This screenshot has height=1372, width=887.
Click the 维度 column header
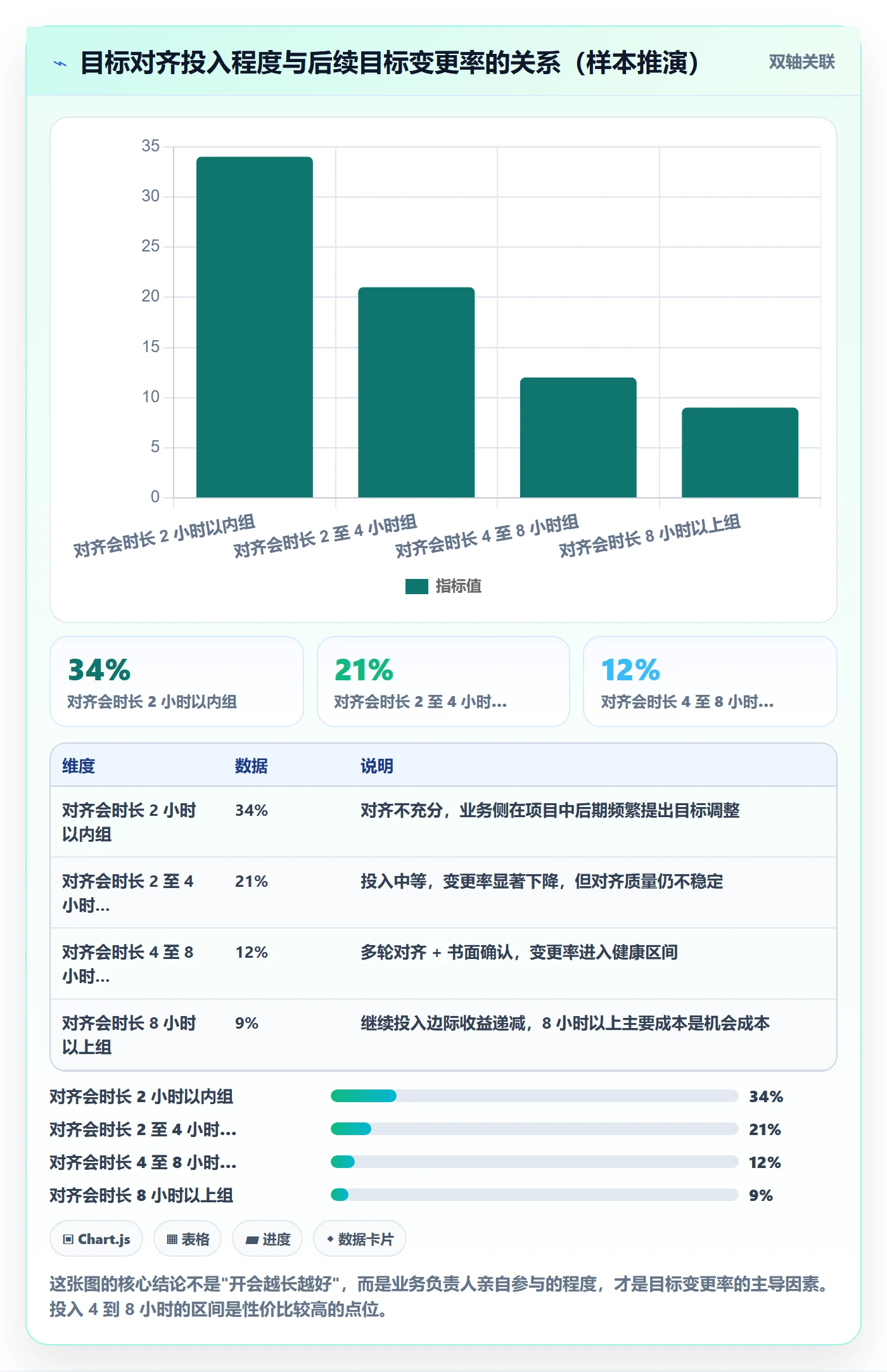point(79,766)
